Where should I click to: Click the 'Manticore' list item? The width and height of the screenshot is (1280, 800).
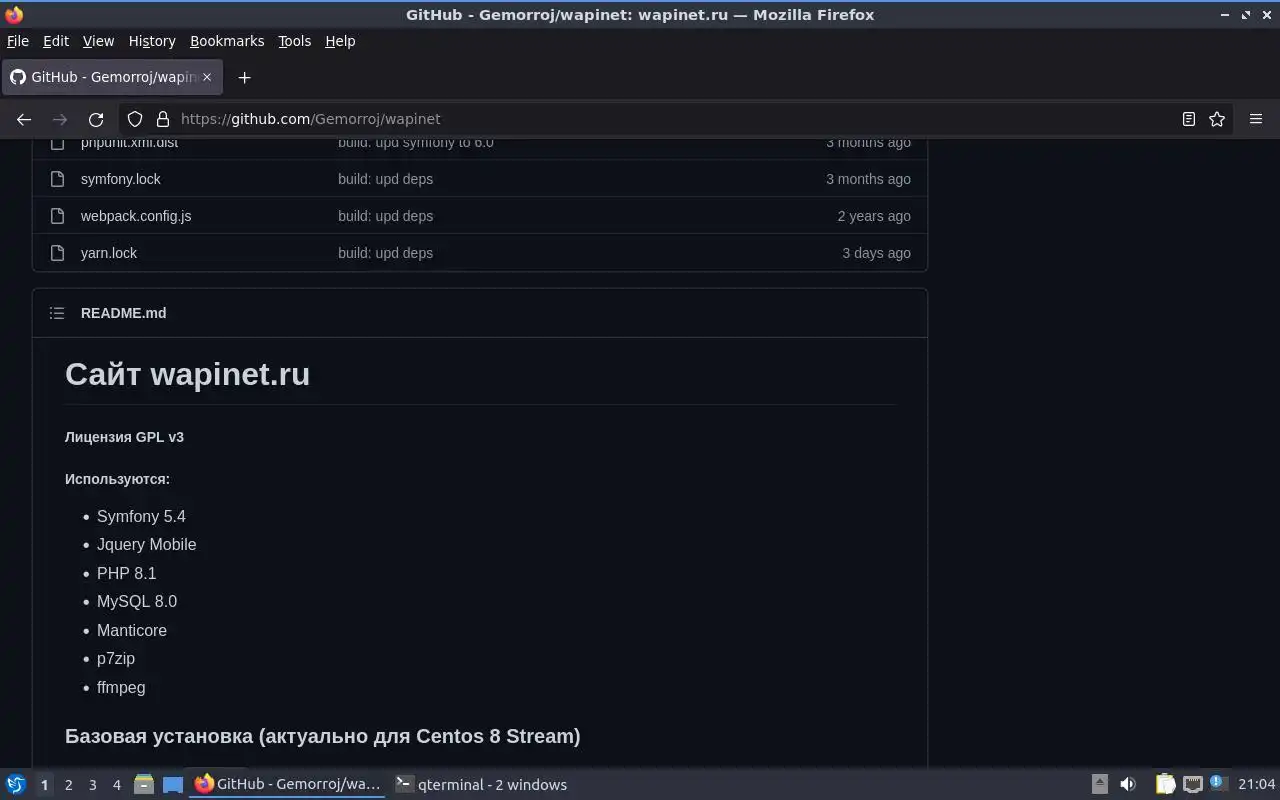click(132, 630)
